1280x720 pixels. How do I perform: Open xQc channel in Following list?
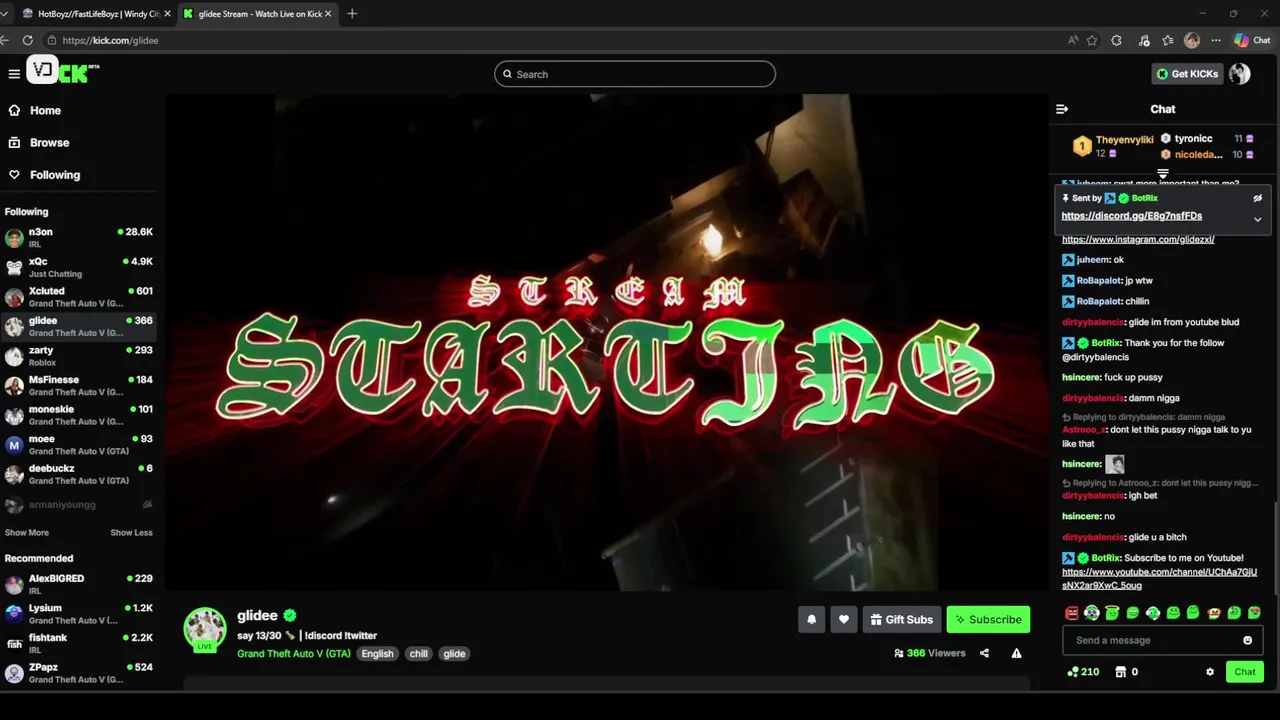point(79,267)
